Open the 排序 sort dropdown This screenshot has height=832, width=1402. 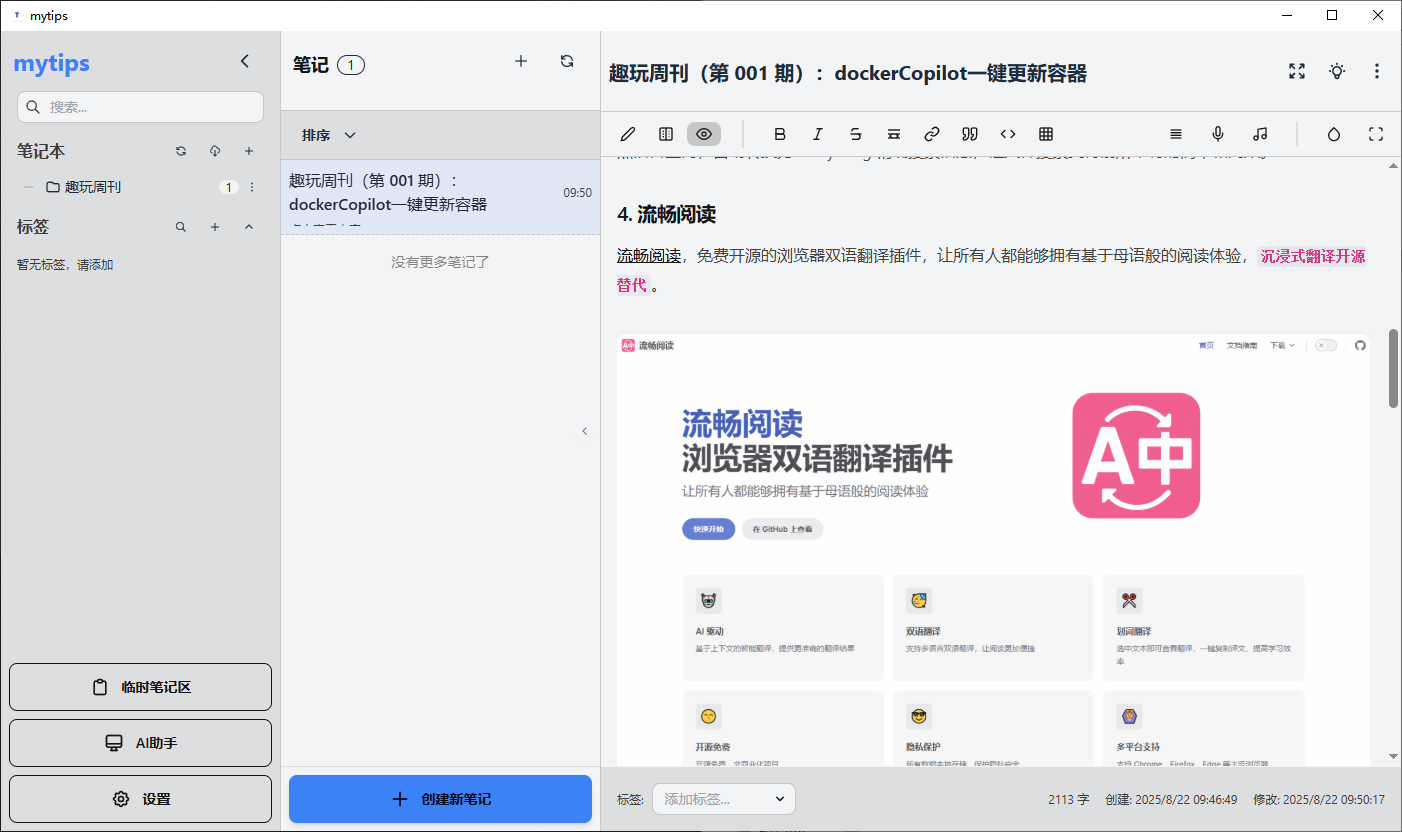tap(329, 135)
